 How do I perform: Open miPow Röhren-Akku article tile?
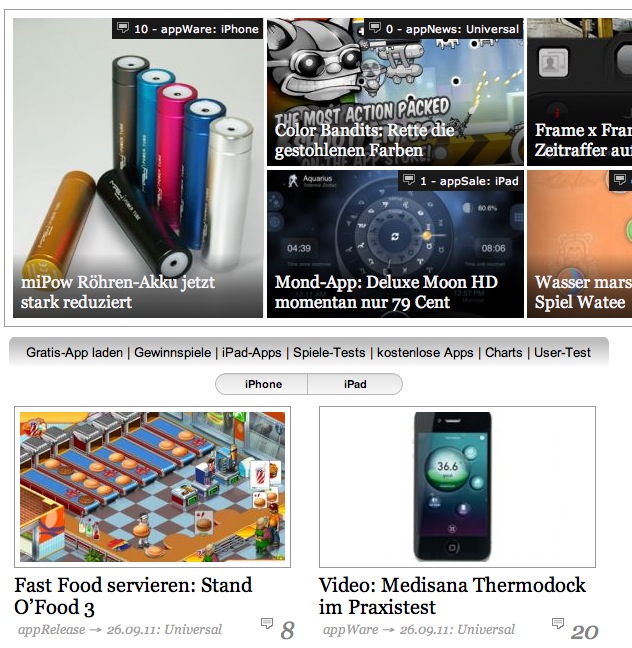(x=138, y=168)
